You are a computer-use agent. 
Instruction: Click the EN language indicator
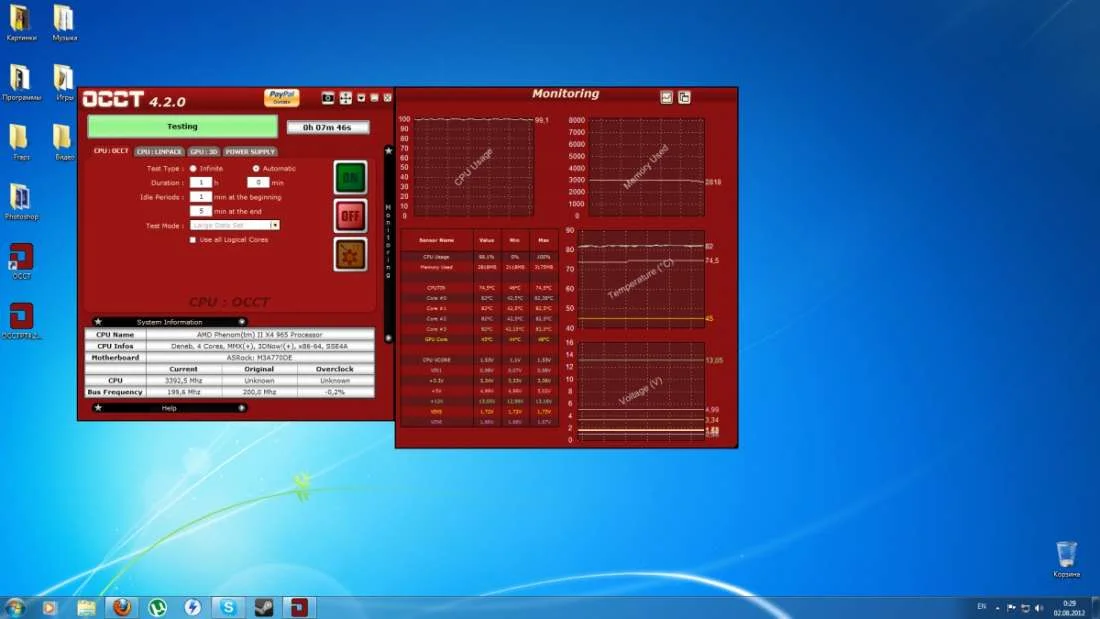(x=981, y=607)
